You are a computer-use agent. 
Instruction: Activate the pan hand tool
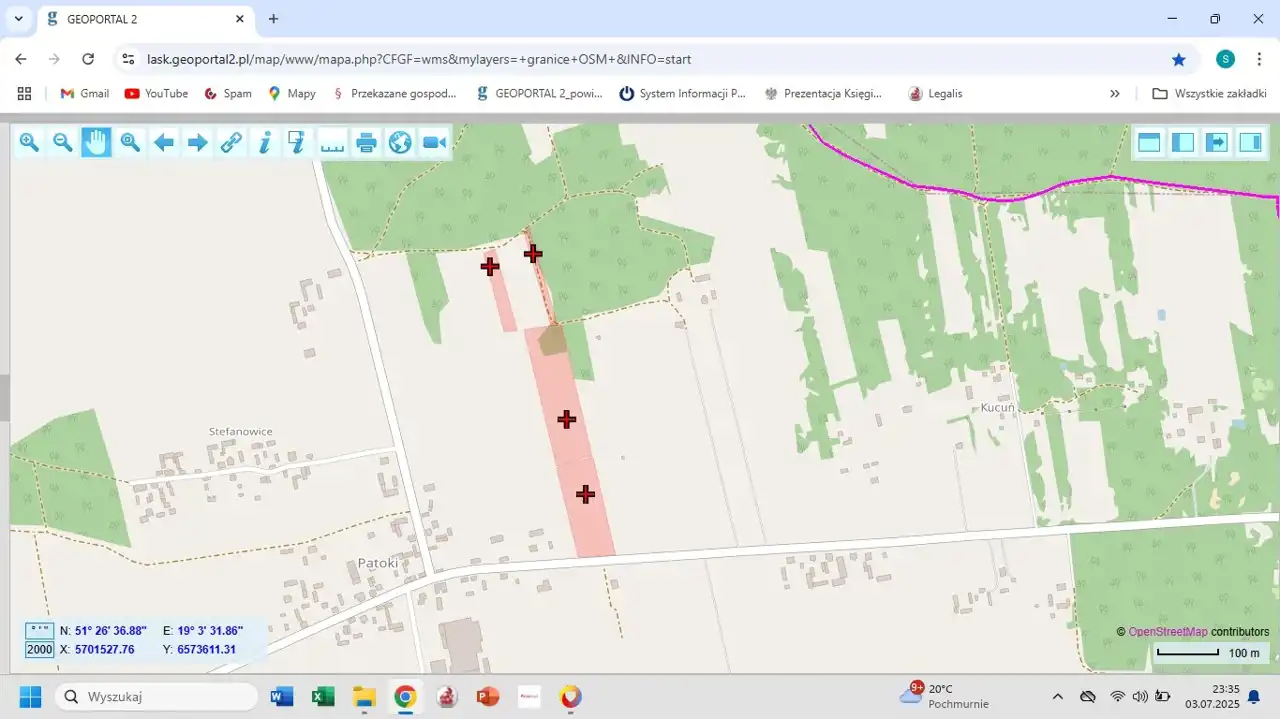coord(96,143)
